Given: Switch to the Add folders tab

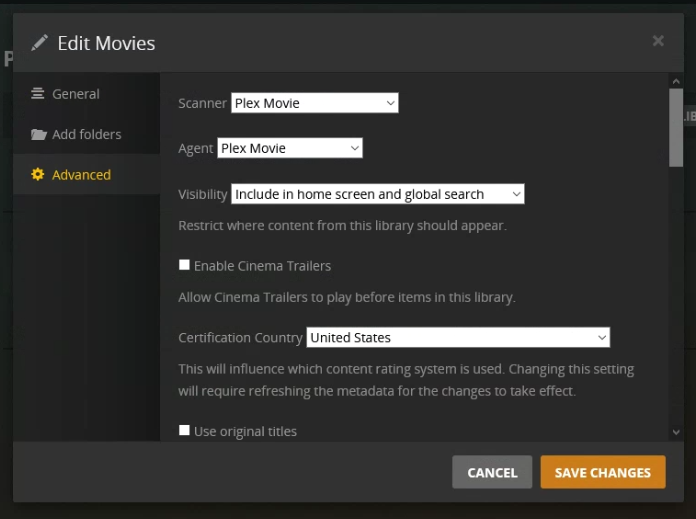Looking at the screenshot, I should (x=87, y=134).
